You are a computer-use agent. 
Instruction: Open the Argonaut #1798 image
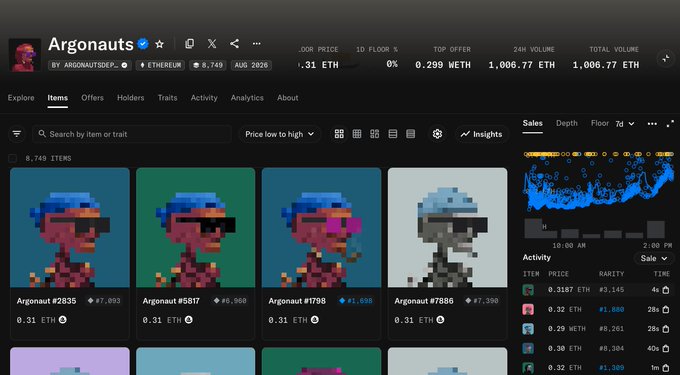pyautogui.click(x=321, y=228)
